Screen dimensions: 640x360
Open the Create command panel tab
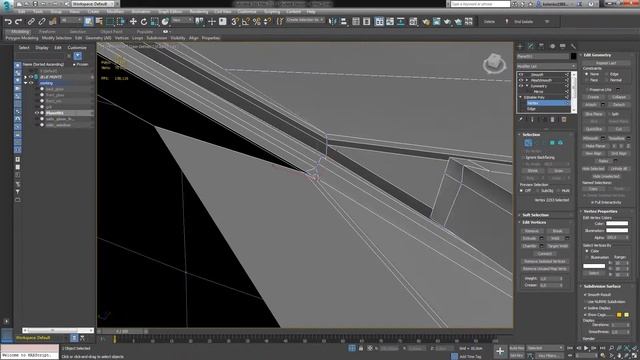[x=520, y=46]
